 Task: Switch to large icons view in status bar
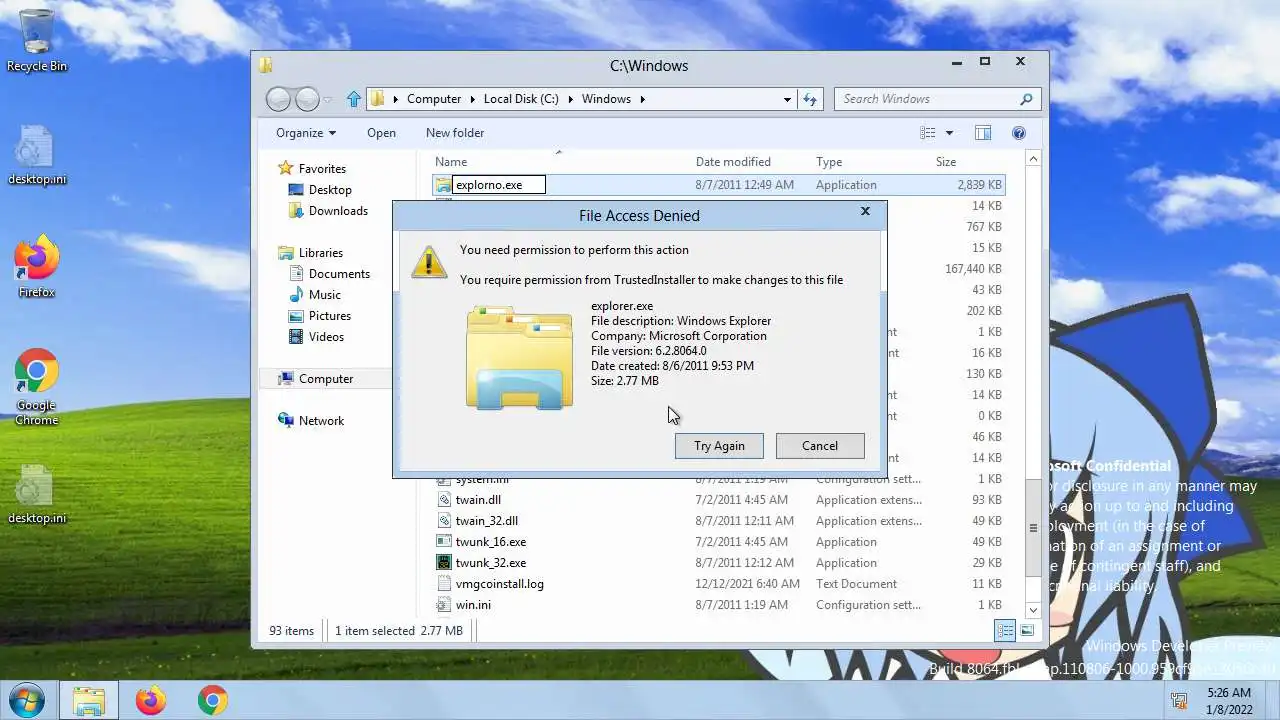tap(1027, 630)
